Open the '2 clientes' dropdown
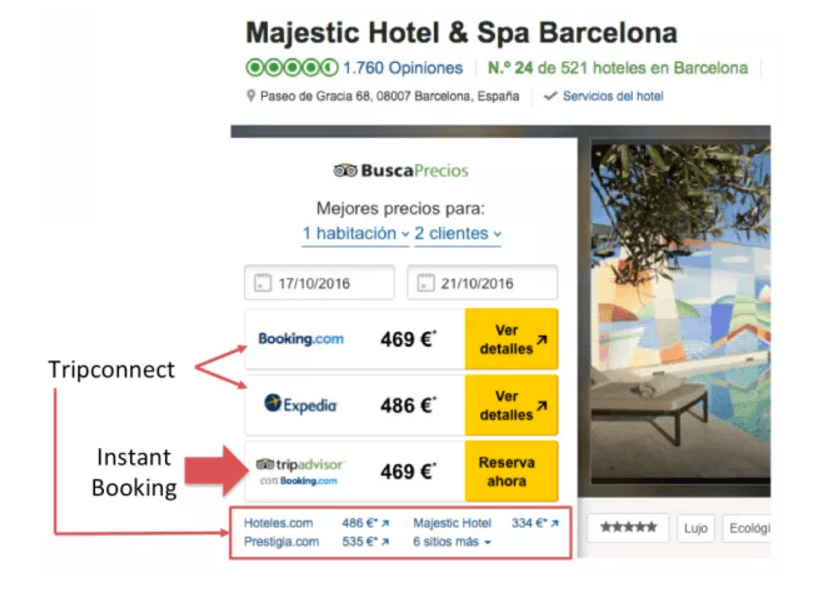Screen dimensions: 813x589 pos(458,234)
